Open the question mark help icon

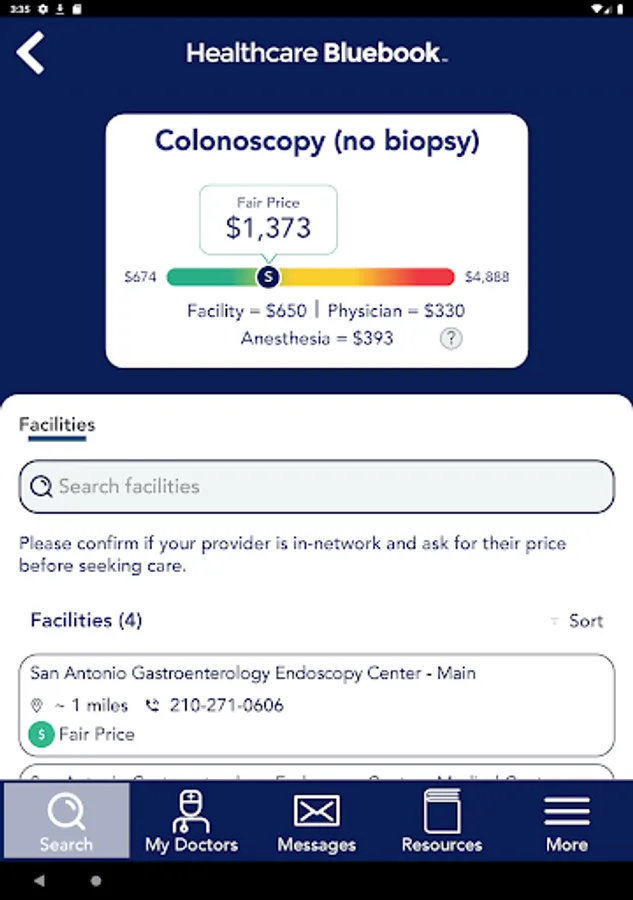click(451, 338)
